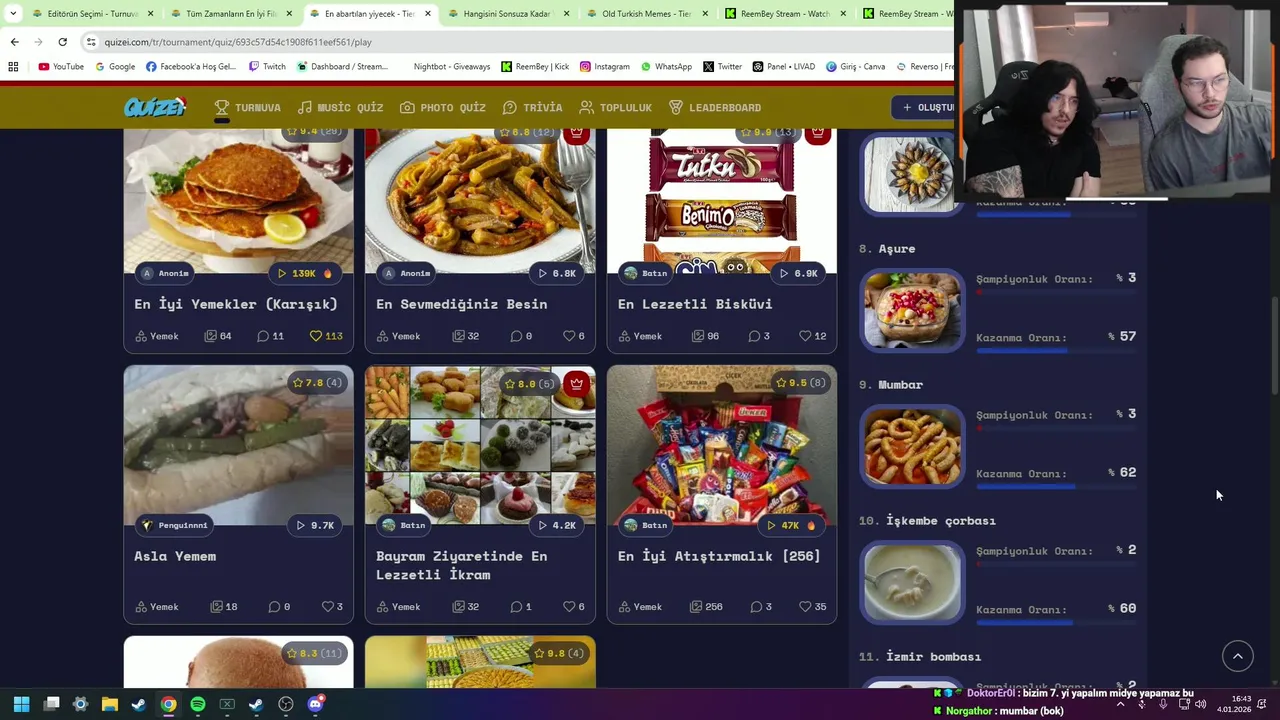Open the Asla Yemem quiz title
Screen dimensions: 1280x720
(175, 556)
